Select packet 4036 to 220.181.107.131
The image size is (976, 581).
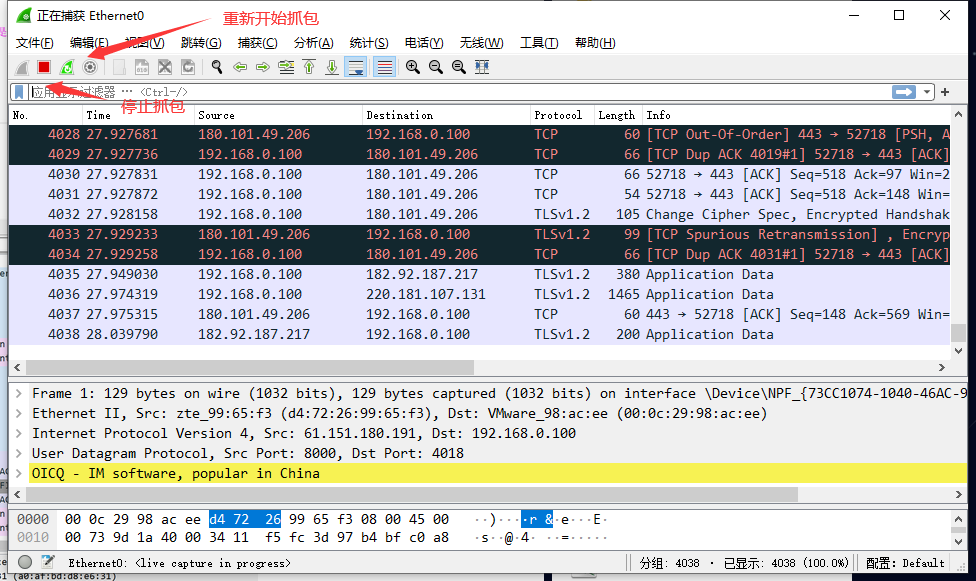pyautogui.click(x=480, y=294)
